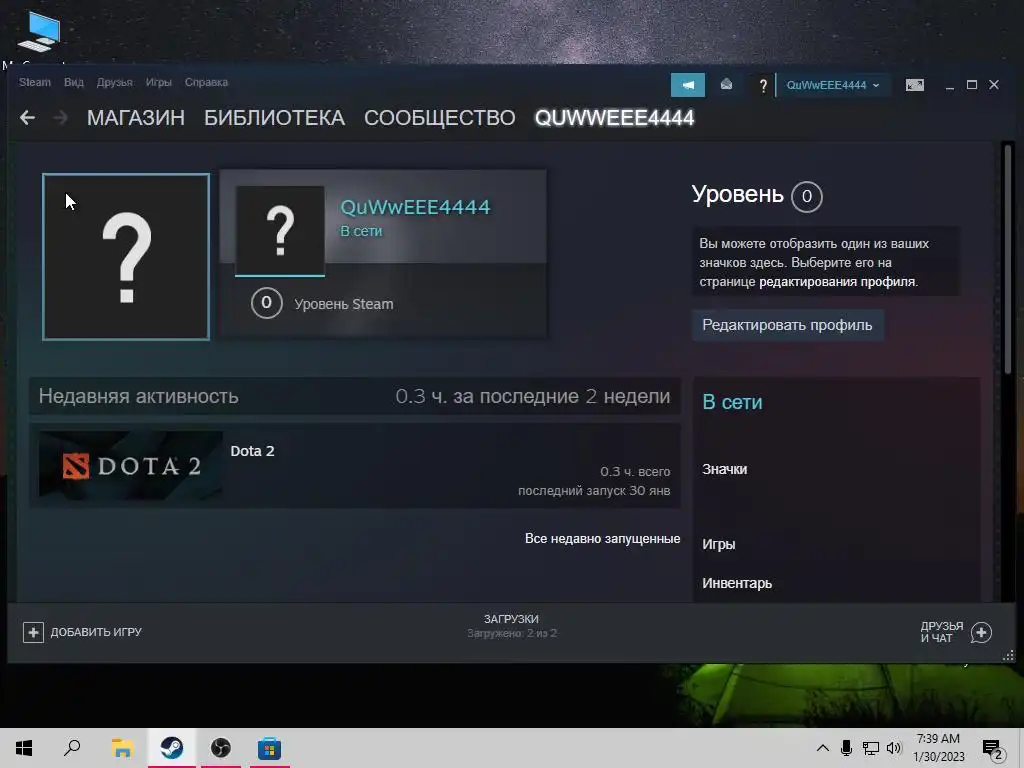Click 'последний запуск 30 янв' text
Viewport: 1024px width, 768px height.
594,490
